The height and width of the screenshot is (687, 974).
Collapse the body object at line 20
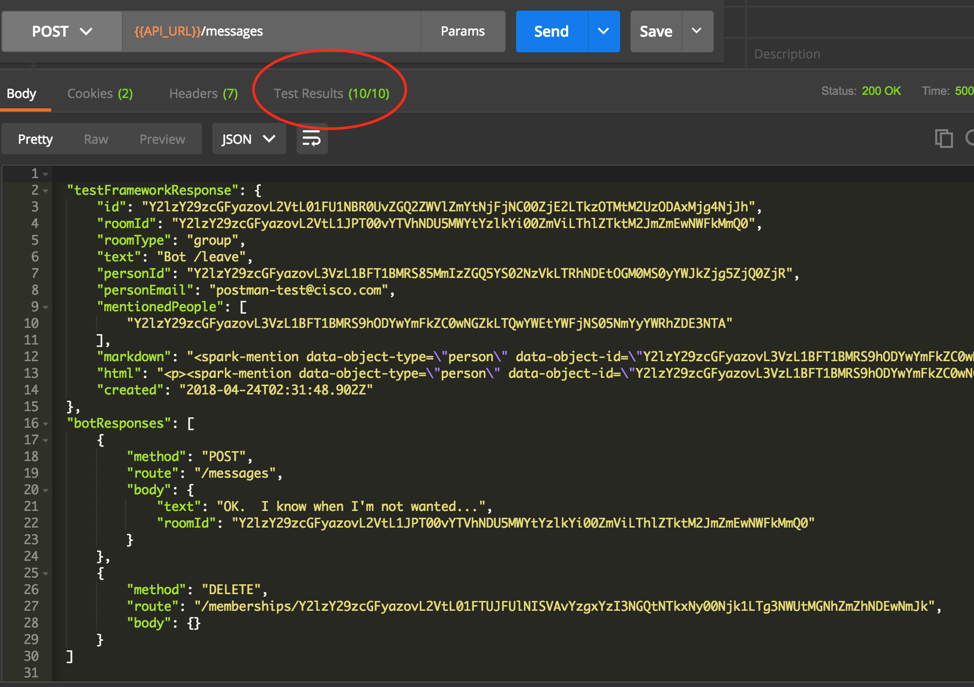[45, 490]
